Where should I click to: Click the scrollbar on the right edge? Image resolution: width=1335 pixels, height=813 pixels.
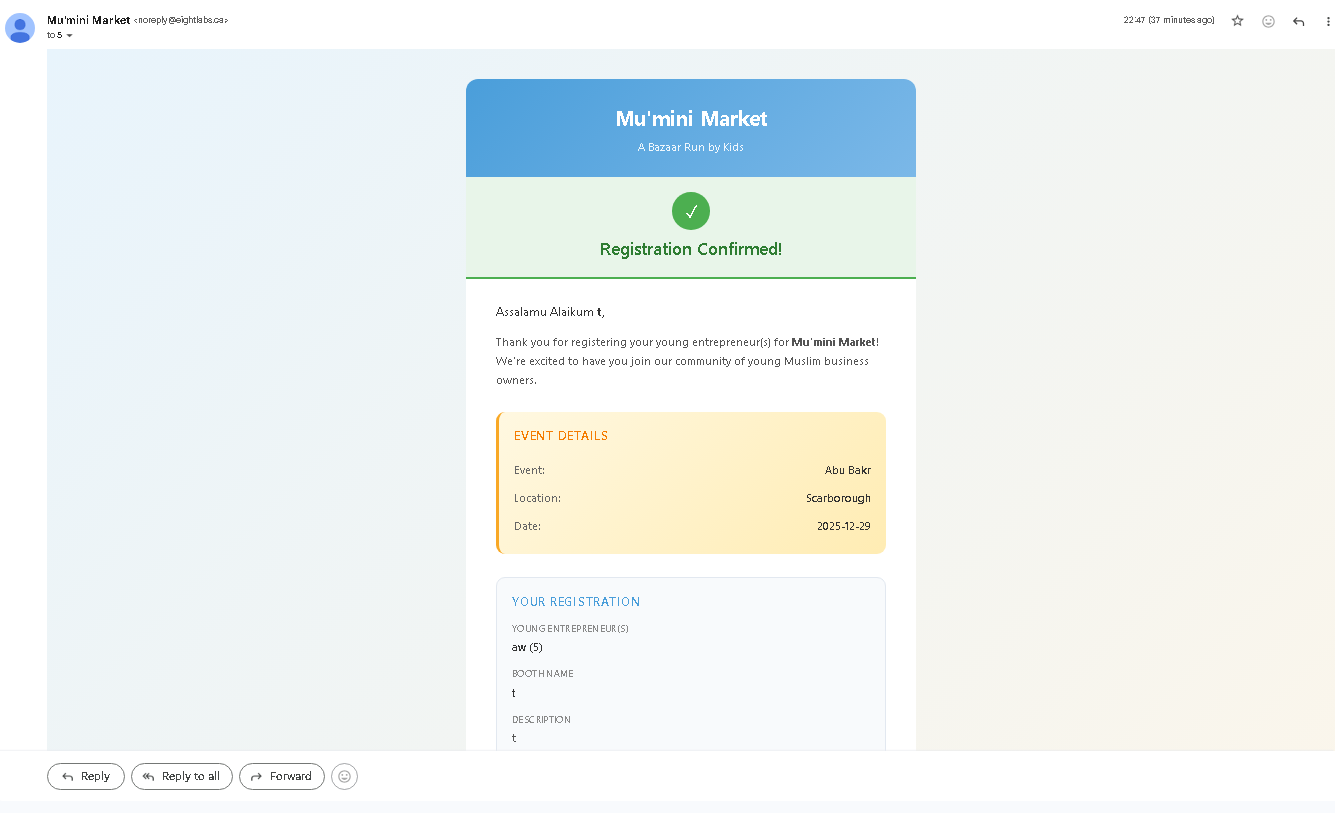tap(1331, 400)
